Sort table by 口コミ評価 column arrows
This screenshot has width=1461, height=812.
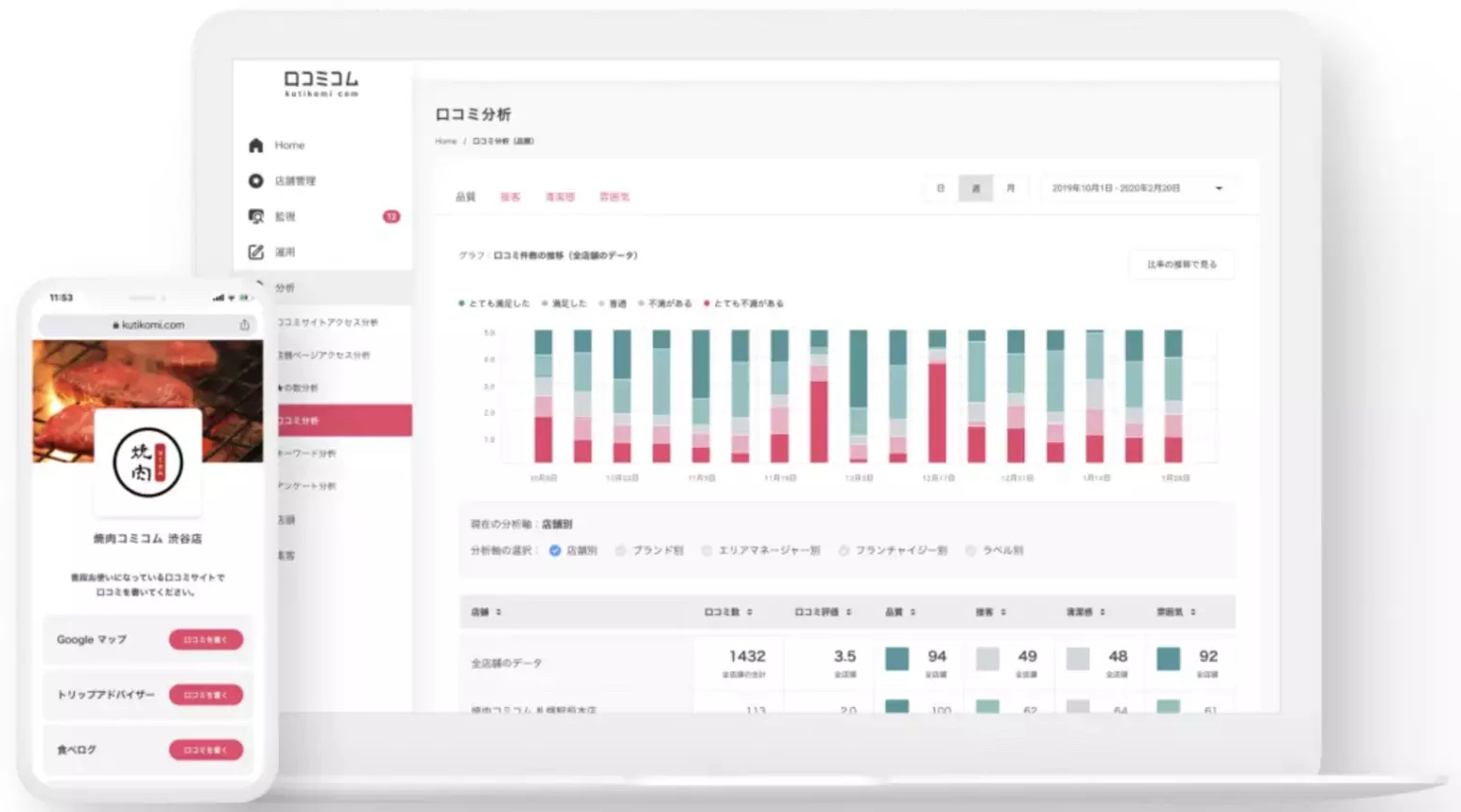(848, 613)
